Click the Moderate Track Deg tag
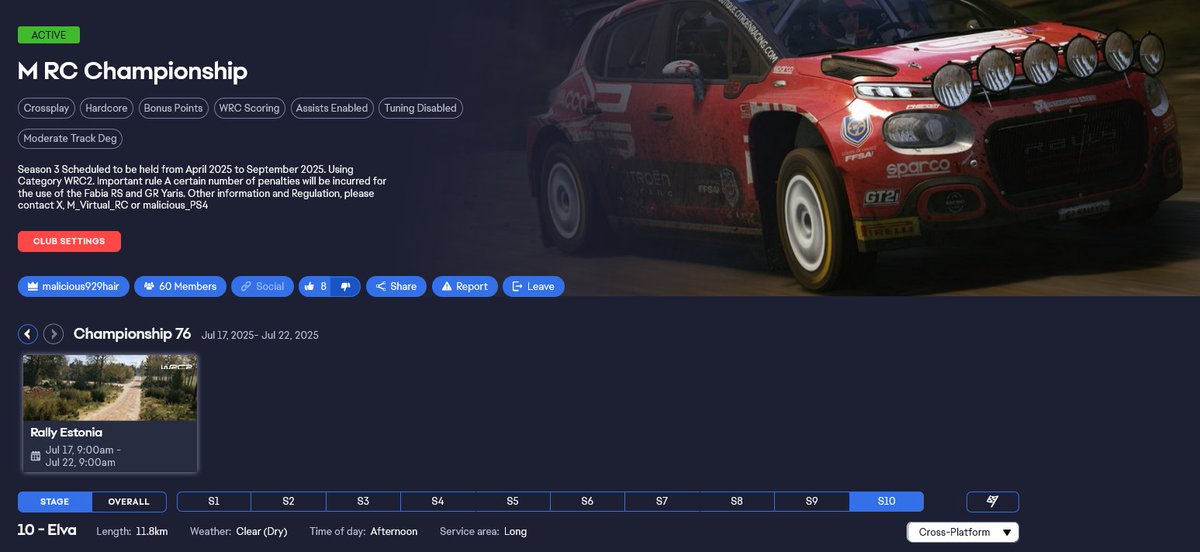Screen dimensions: 1200x552 click(70, 138)
